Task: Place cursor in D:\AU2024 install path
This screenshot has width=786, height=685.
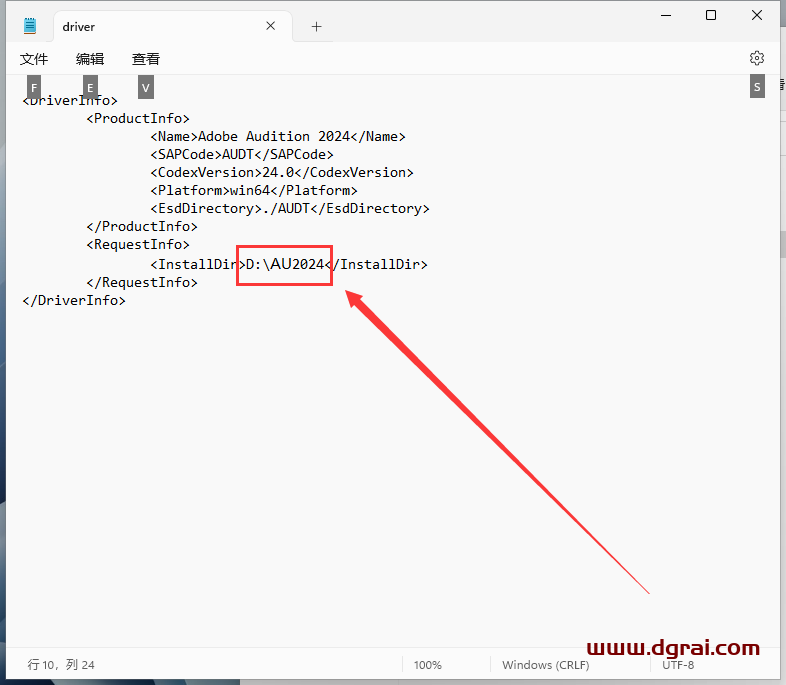Action: point(285,264)
